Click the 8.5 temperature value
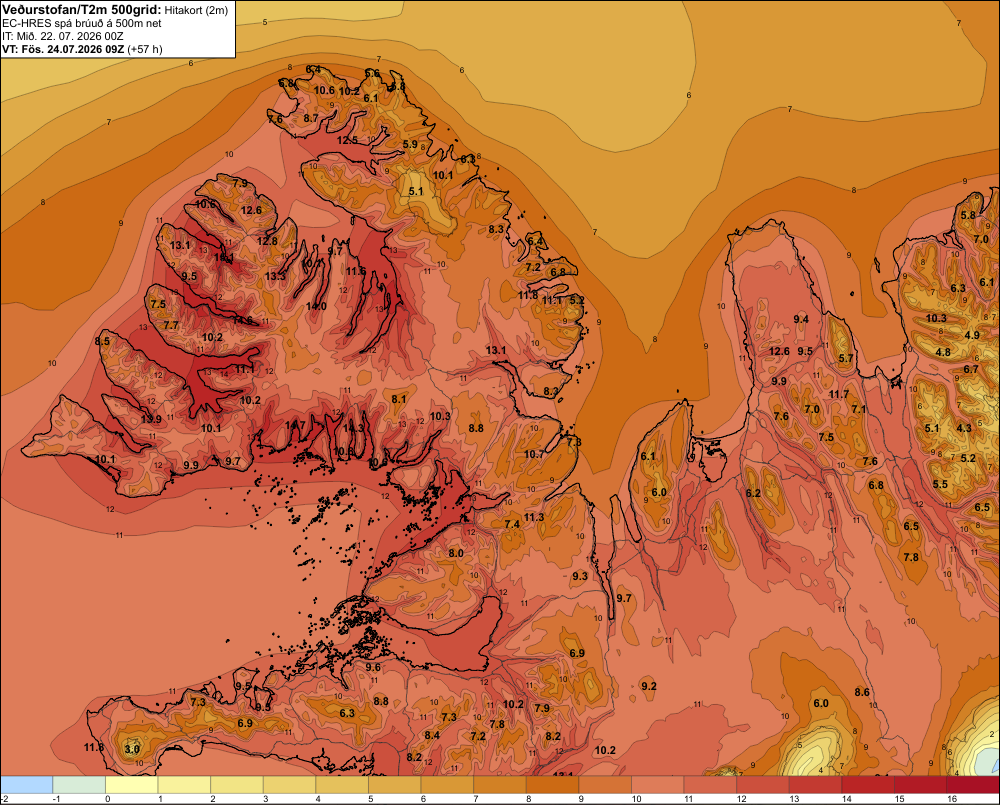 pos(102,341)
